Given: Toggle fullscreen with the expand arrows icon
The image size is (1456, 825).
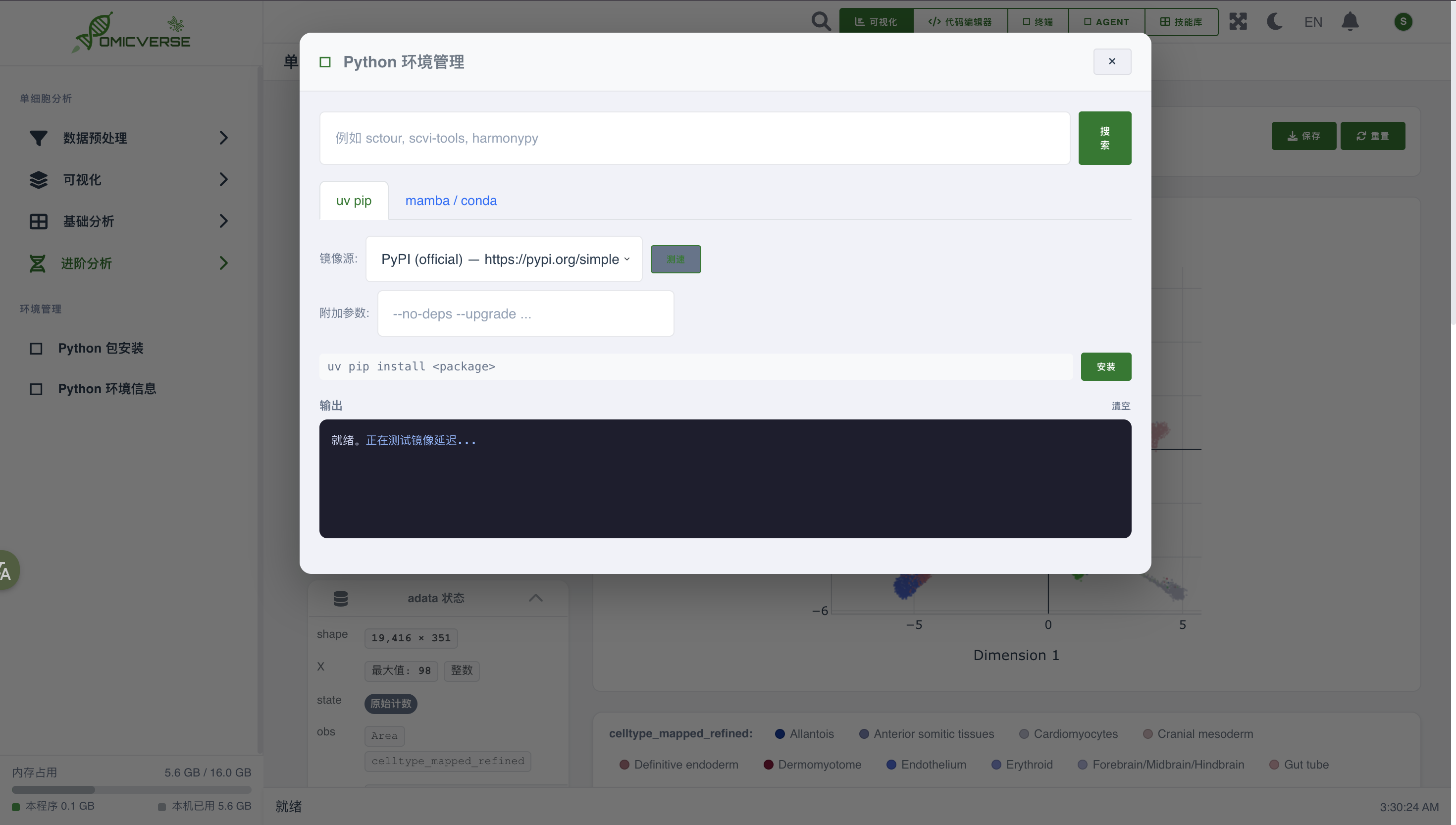Looking at the screenshot, I should click(x=1238, y=21).
